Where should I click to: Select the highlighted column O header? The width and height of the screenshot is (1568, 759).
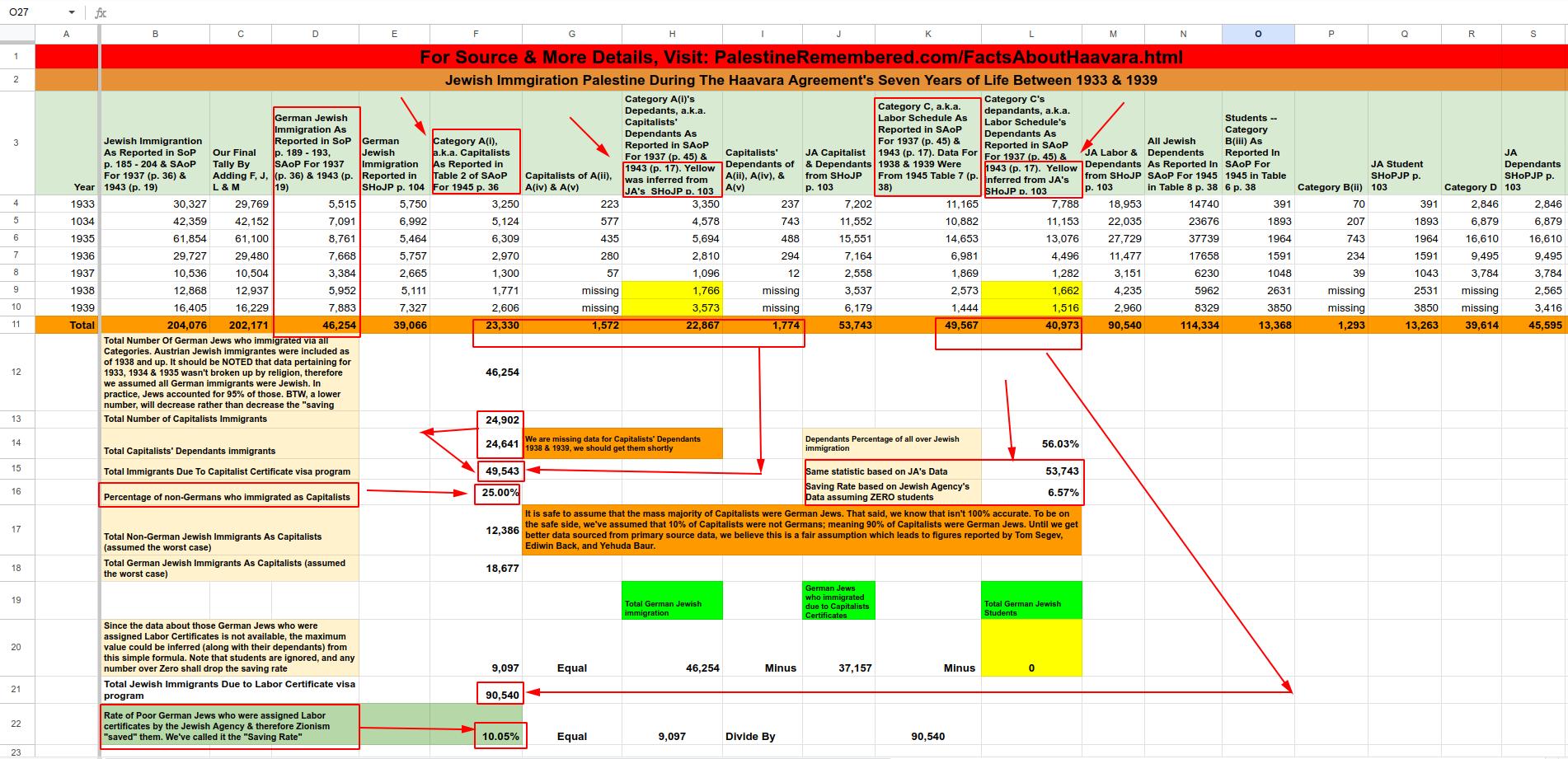point(1258,34)
